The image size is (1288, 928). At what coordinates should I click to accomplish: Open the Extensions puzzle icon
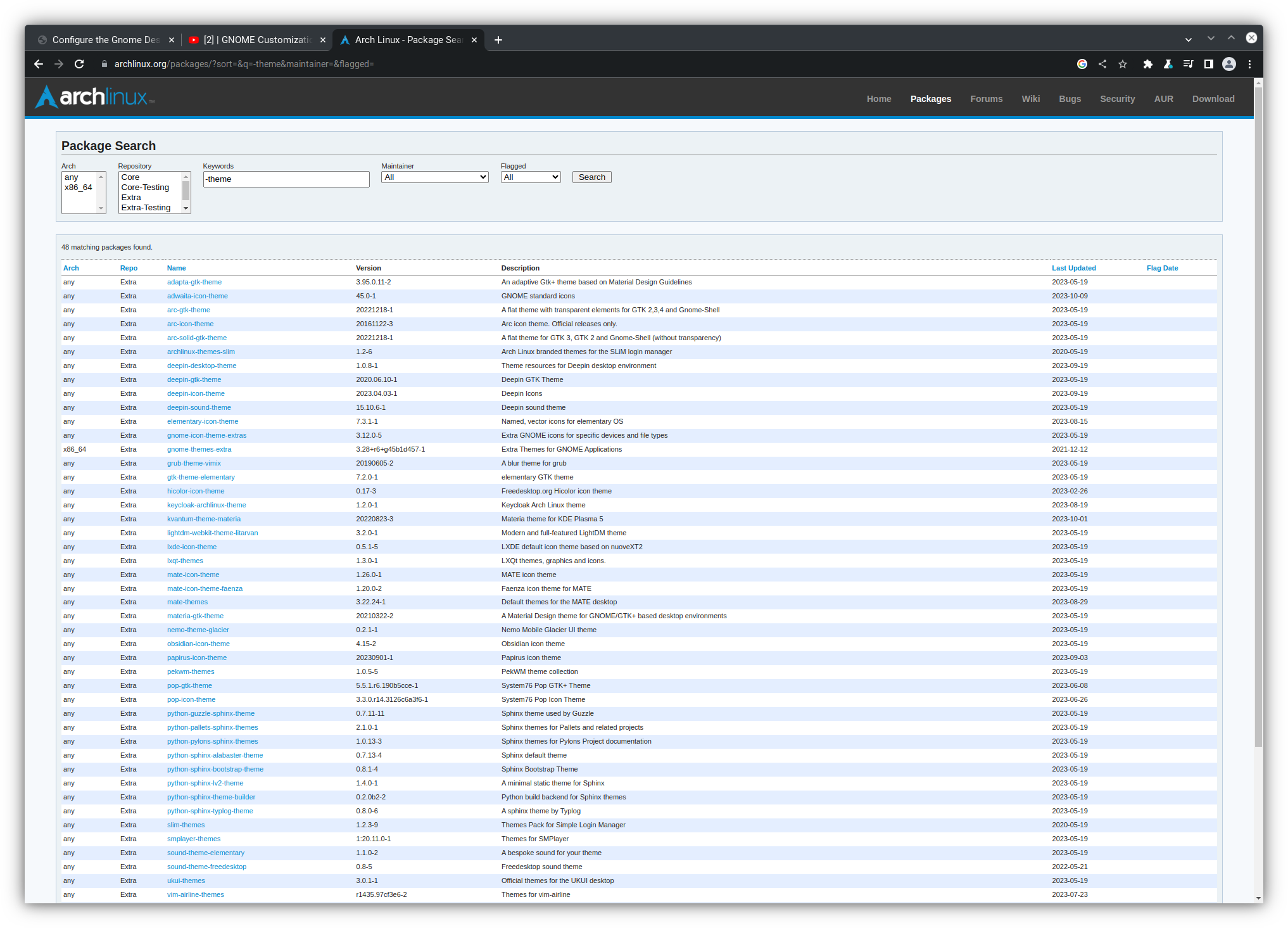(1147, 64)
